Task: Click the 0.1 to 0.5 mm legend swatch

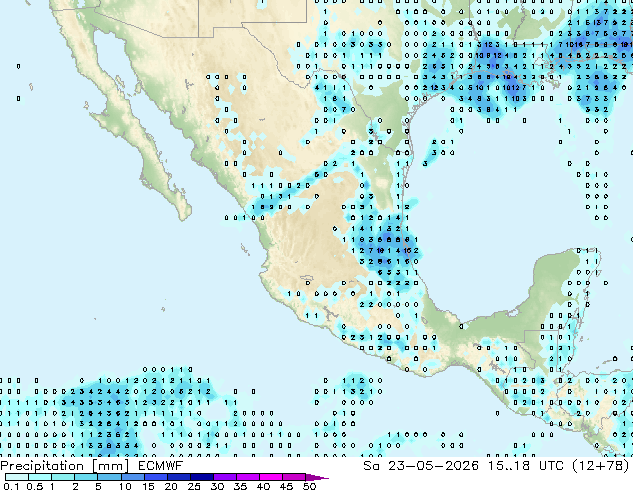Action: click(17, 477)
